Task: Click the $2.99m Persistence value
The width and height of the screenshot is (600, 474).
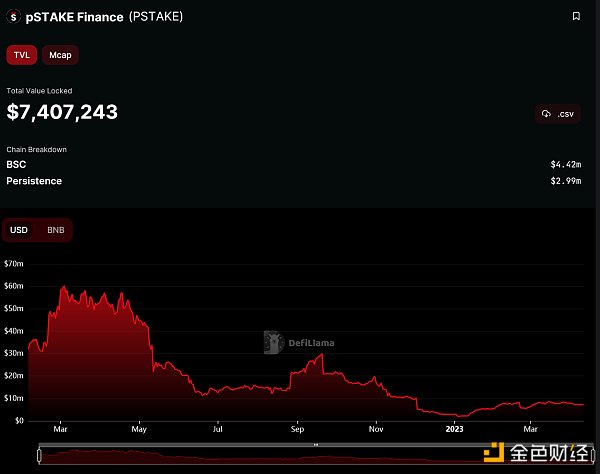Action: (x=566, y=181)
